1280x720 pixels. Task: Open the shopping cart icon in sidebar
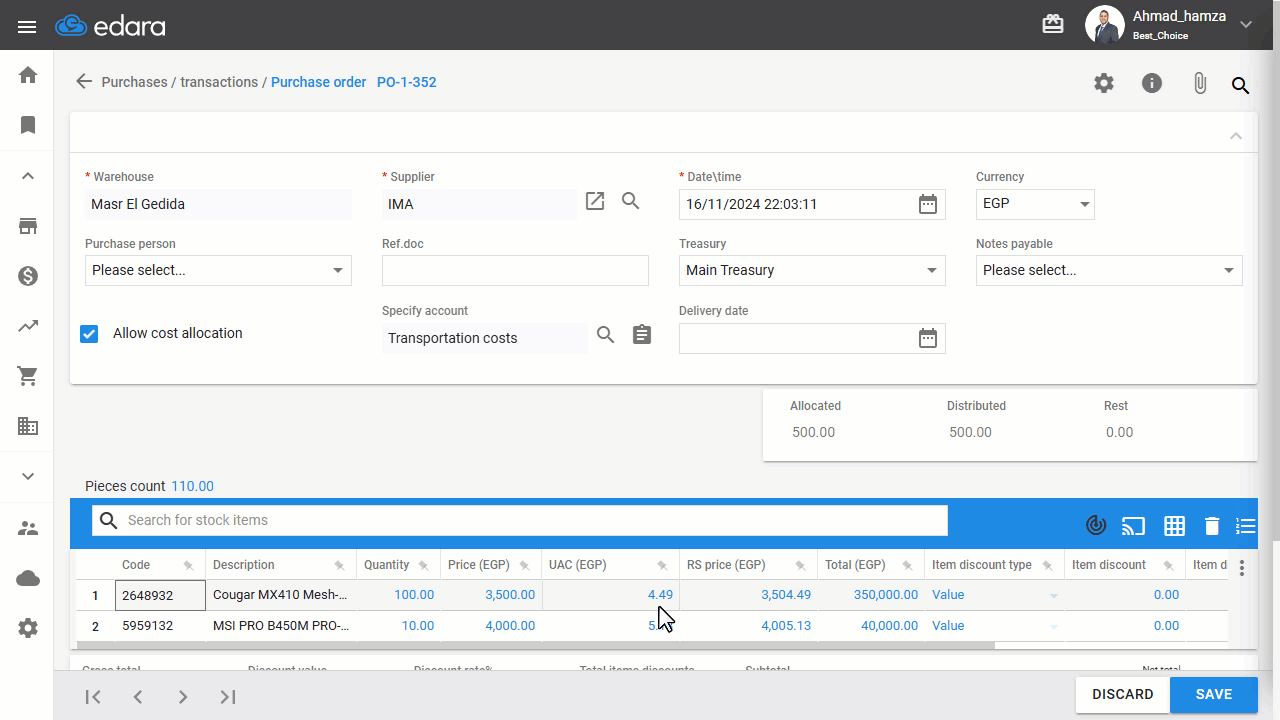[x=28, y=376]
